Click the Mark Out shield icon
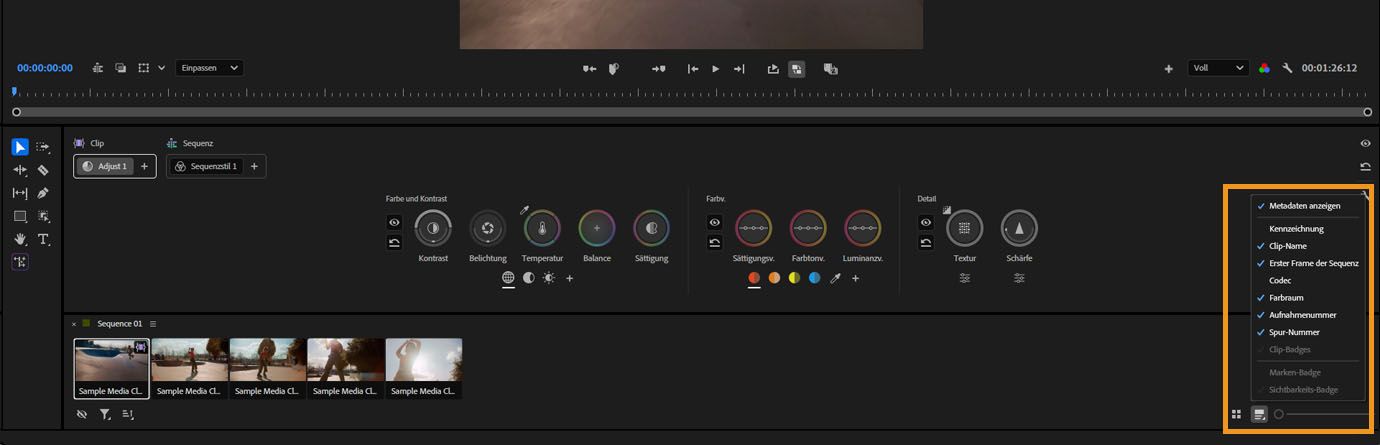The height and width of the screenshot is (445, 1380). (x=614, y=68)
